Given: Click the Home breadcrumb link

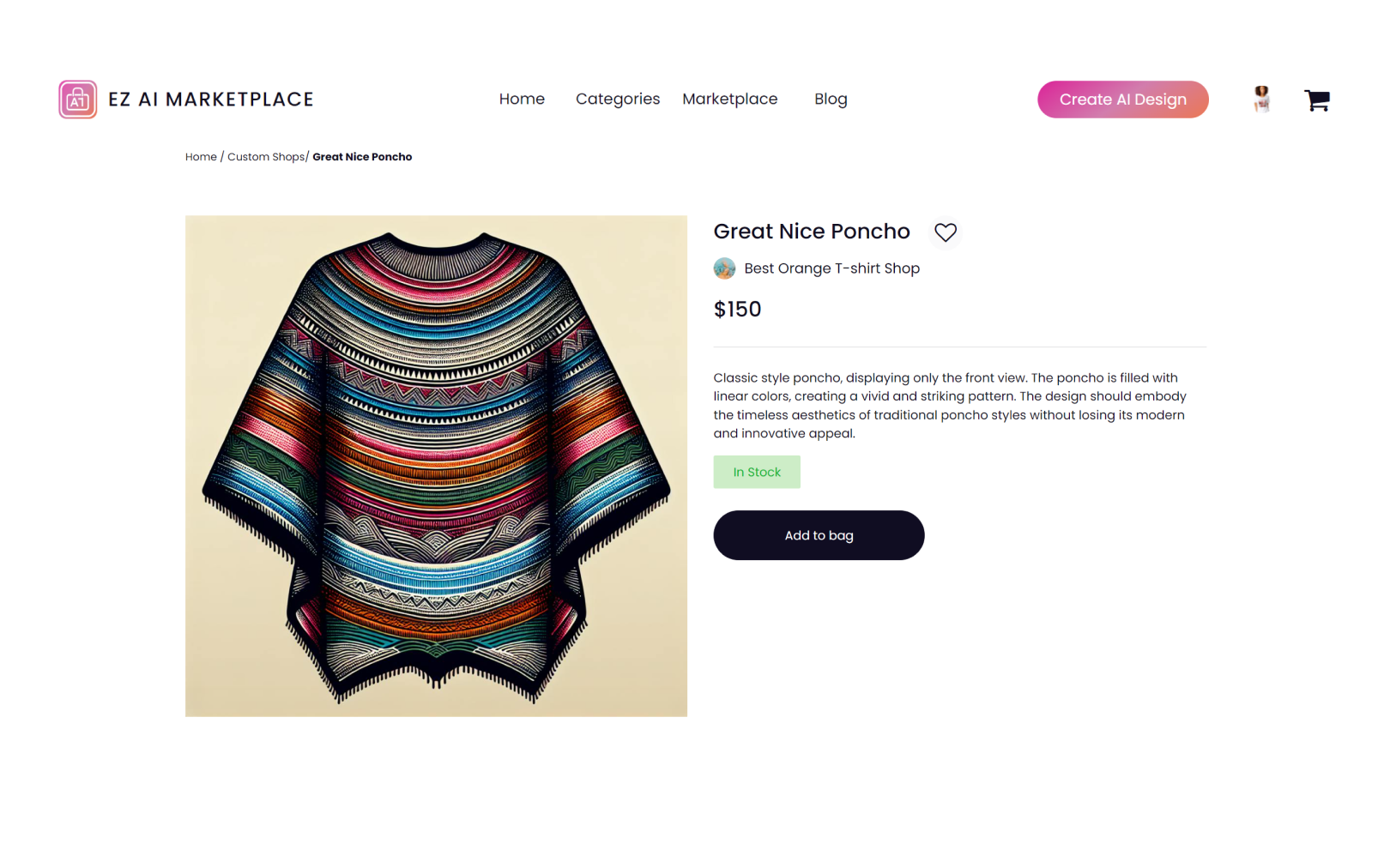Looking at the screenshot, I should click(201, 157).
